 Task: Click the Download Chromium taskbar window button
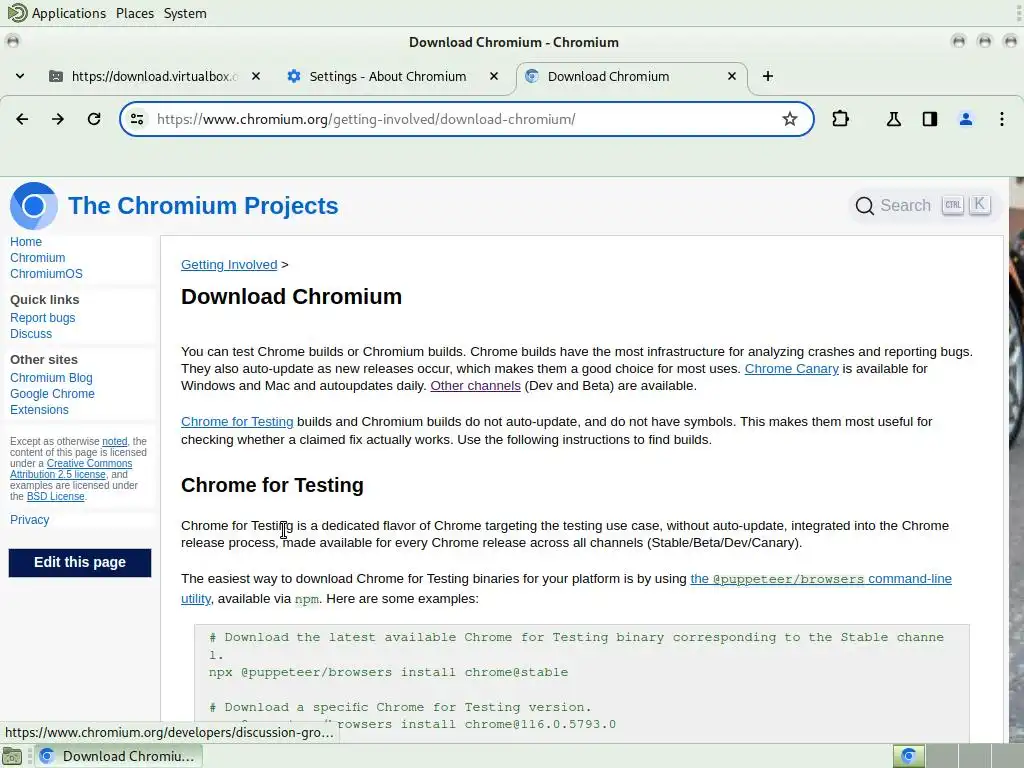pos(118,756)
